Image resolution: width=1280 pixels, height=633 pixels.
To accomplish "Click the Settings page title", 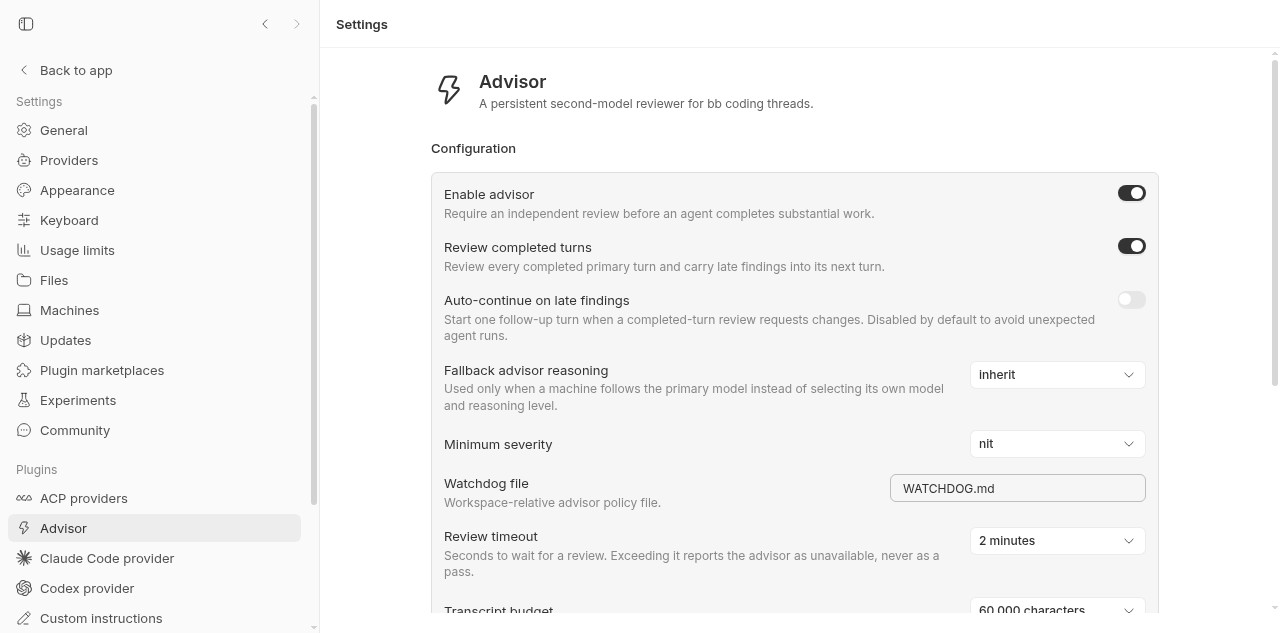I will (x=362, y=24).
